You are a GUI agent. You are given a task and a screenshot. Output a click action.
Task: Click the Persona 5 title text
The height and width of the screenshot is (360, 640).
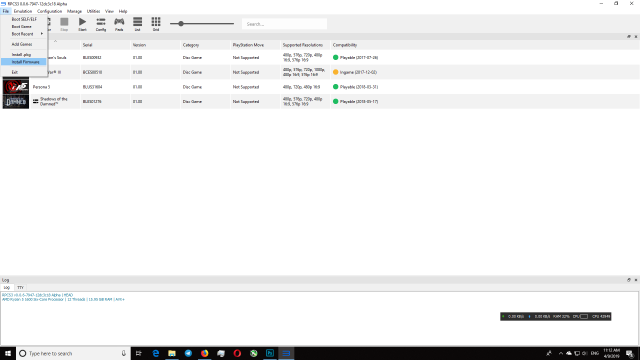[41, 87]
